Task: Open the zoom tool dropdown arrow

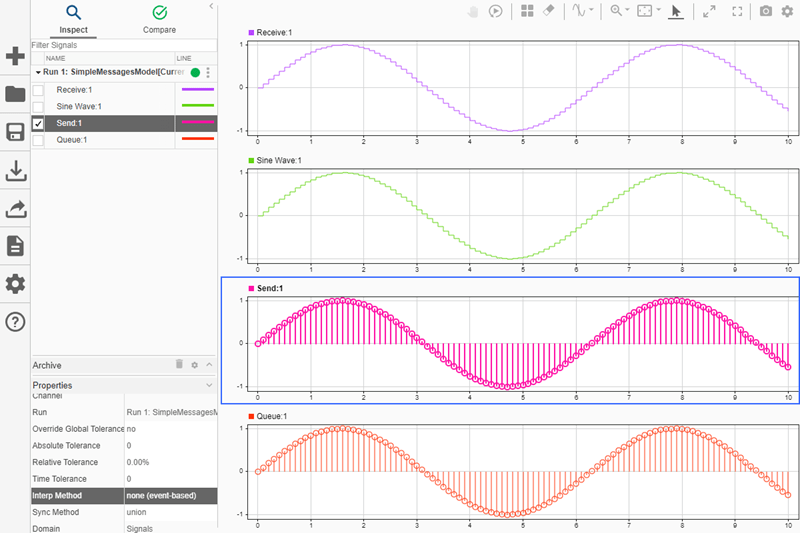Action: [x=626, y=11]
